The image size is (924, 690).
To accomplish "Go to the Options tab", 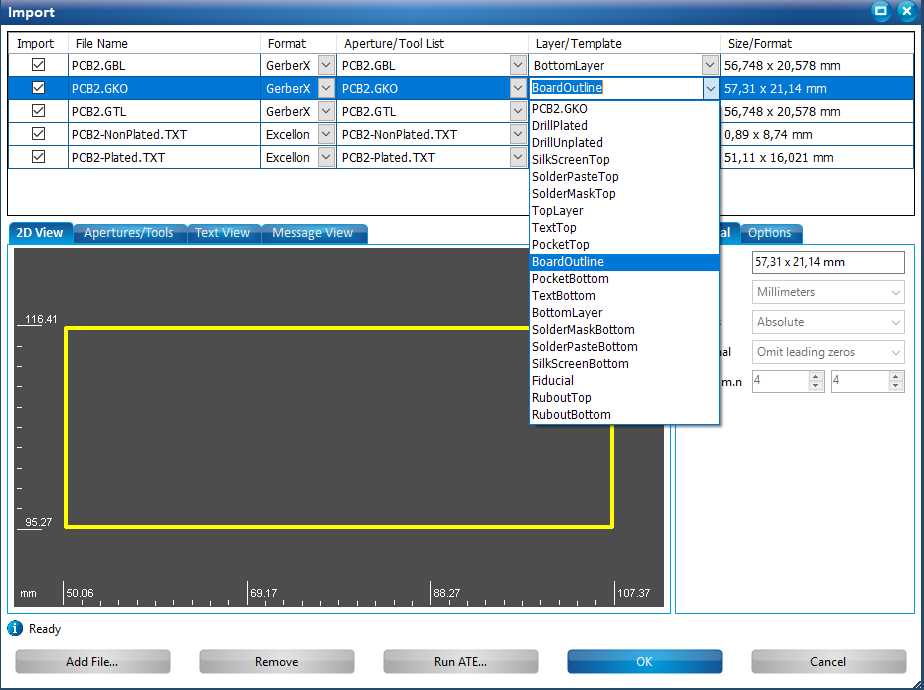I will pos(770,233).
